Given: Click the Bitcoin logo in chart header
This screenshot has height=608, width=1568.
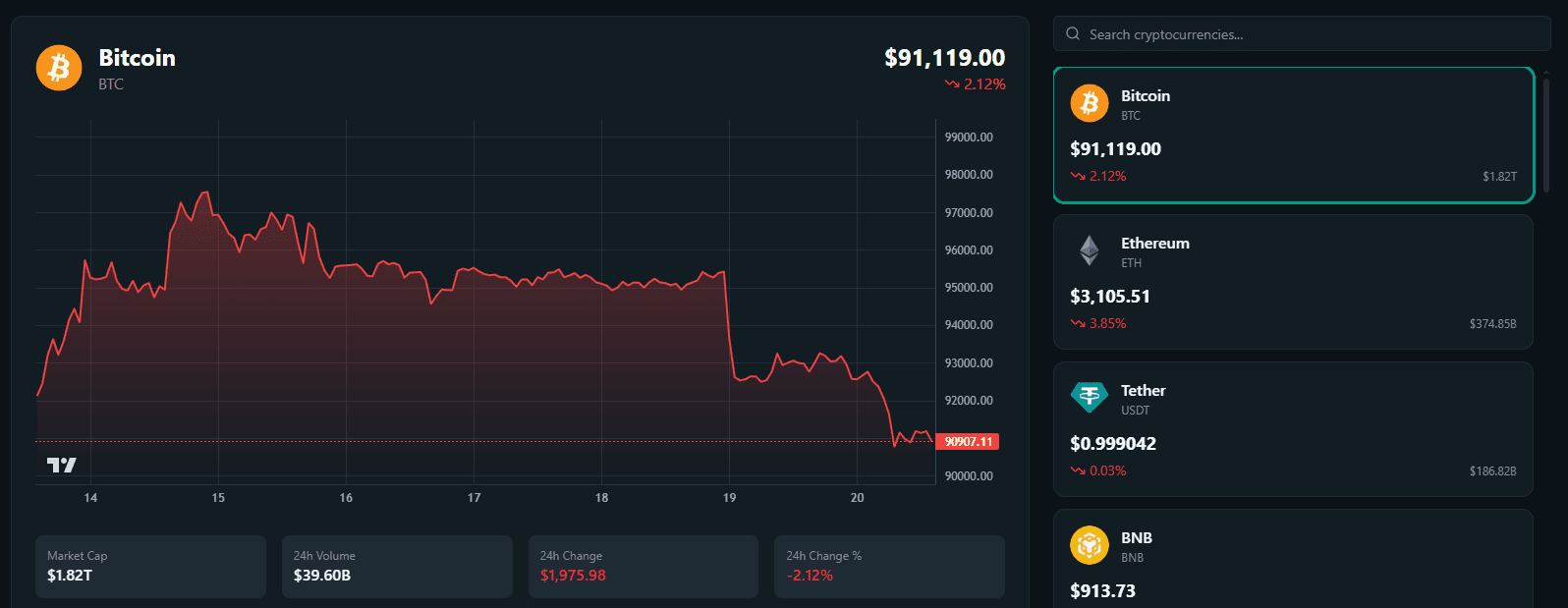Looking at the screenshot, I should (59, 69).
